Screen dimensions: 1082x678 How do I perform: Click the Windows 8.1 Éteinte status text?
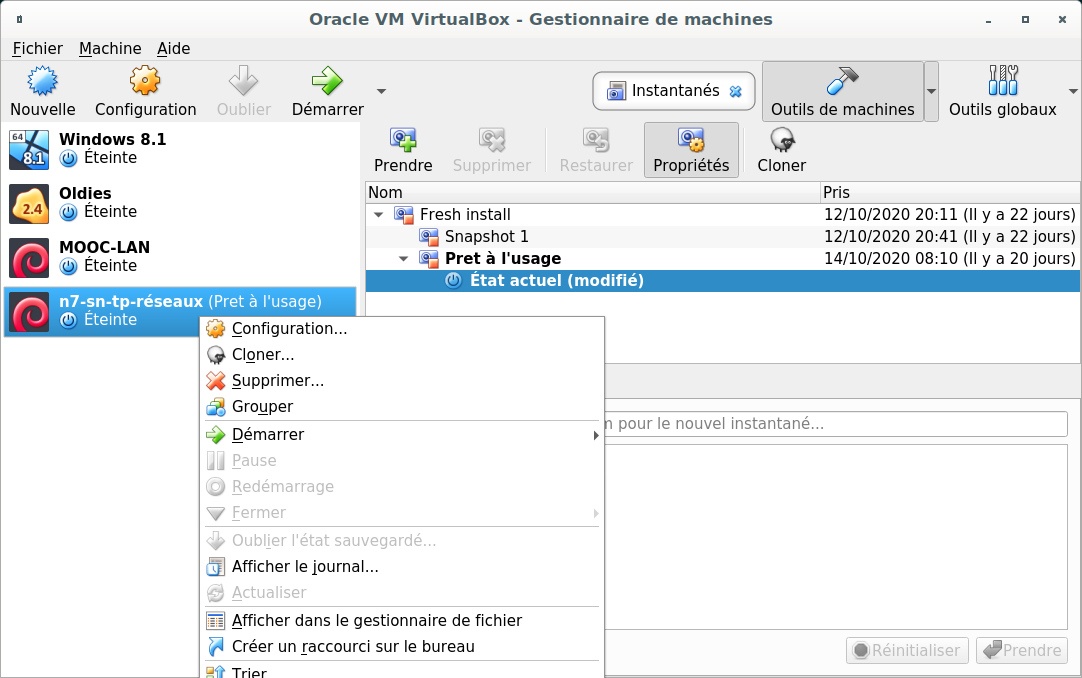[110, 158]
